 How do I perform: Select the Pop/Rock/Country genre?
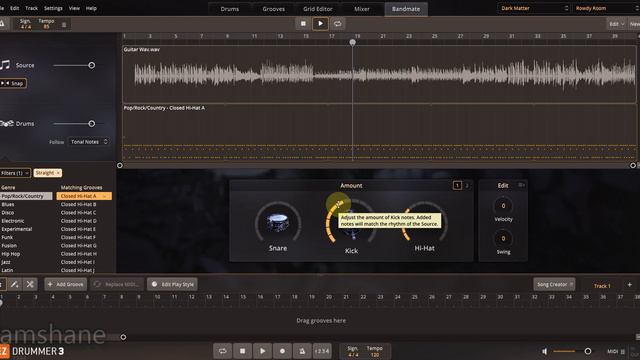pos(26,196)
